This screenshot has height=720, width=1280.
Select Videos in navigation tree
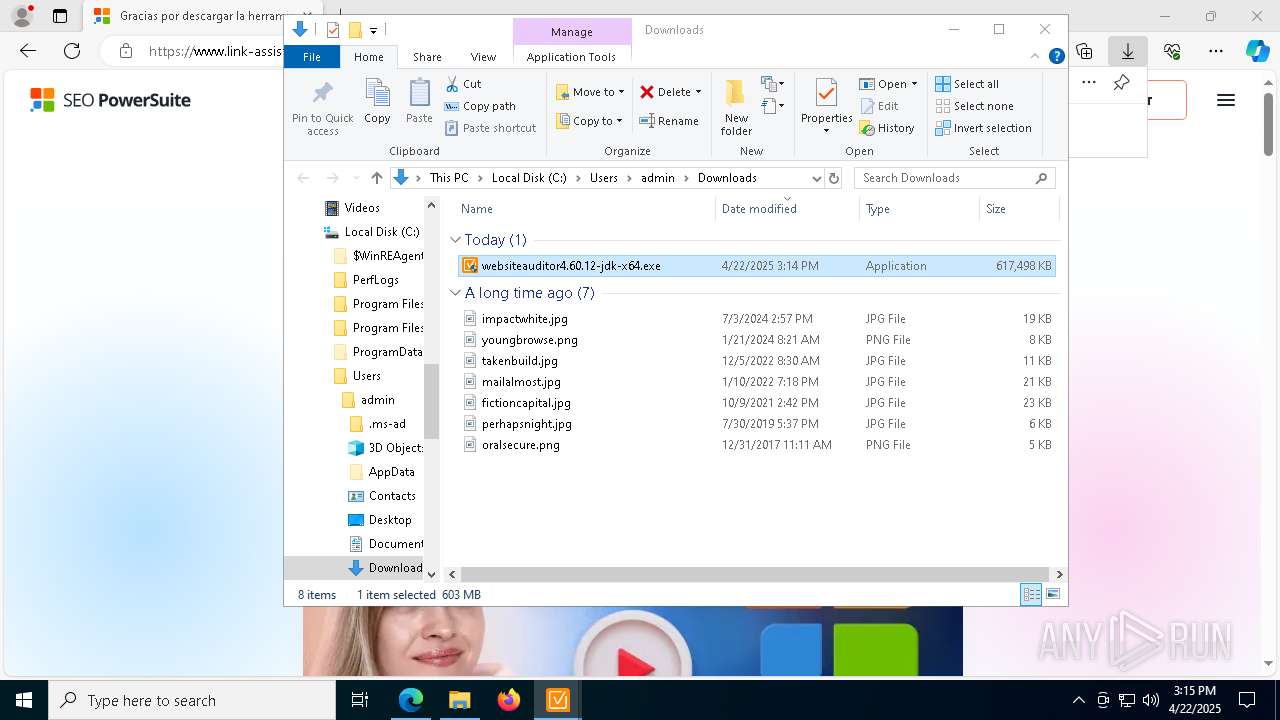pos(353,208)
